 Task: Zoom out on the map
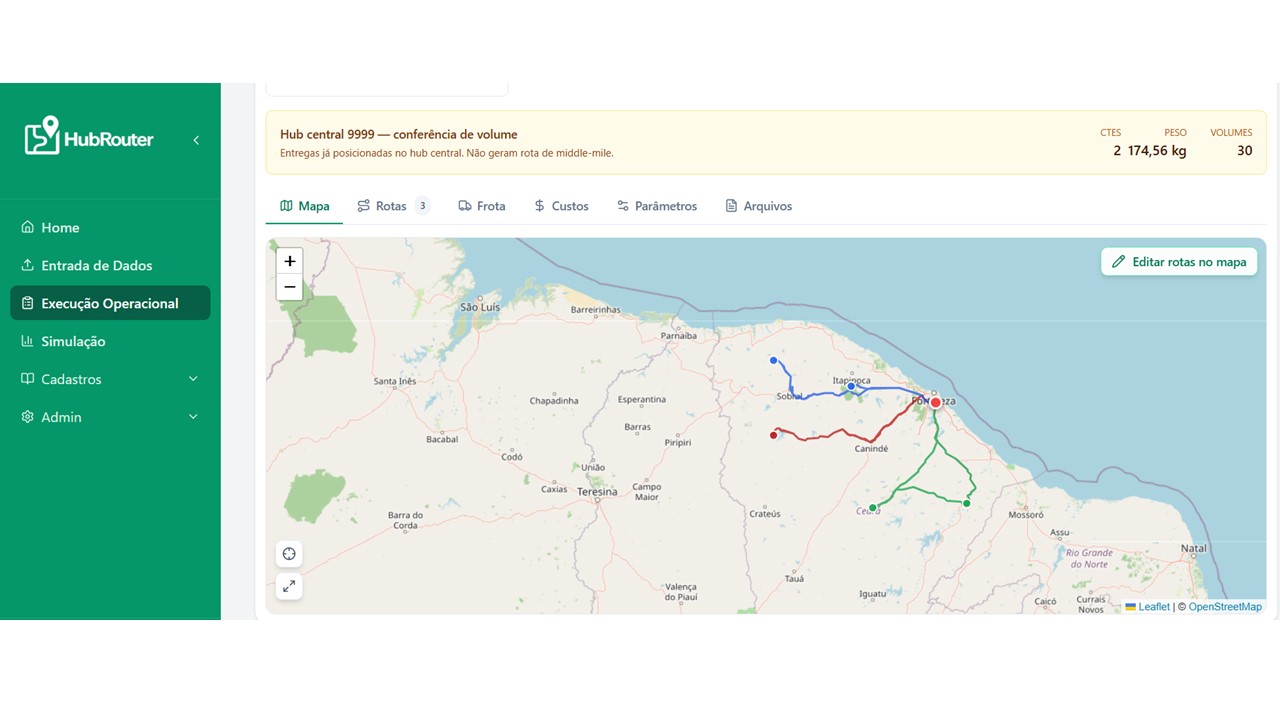coord(289,287)
